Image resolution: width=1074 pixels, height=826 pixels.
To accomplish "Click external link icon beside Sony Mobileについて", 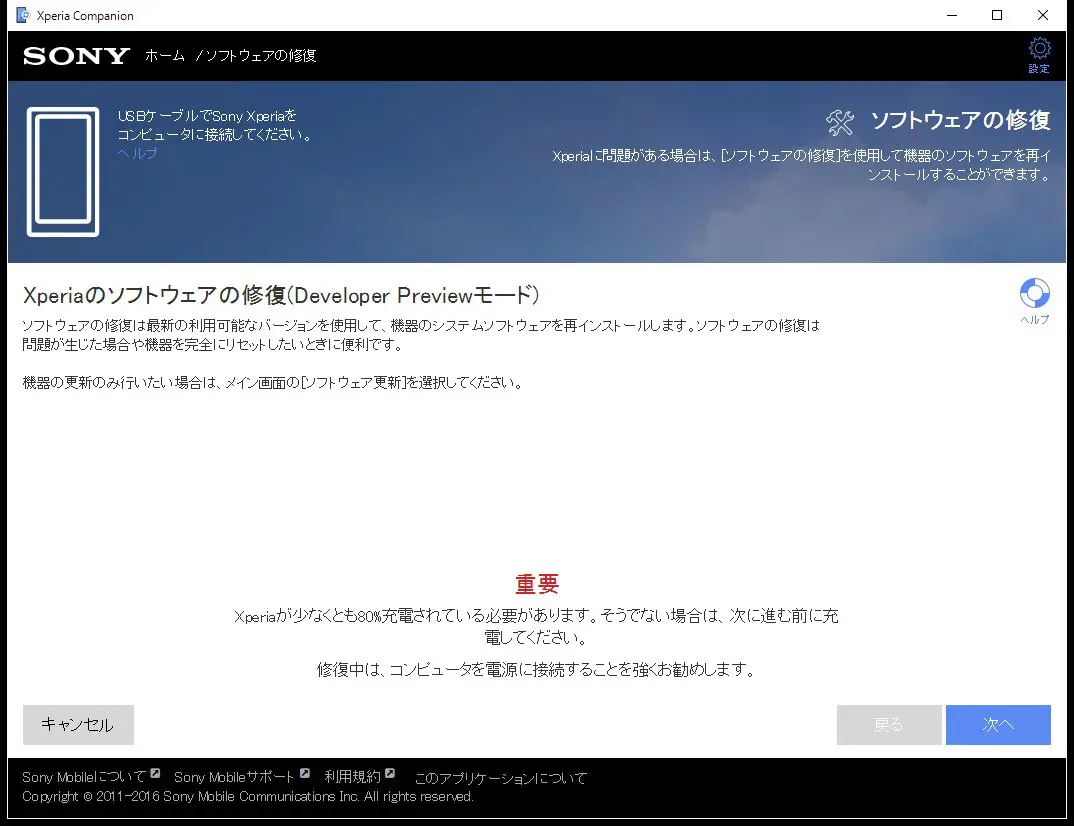I will coord(155,773).
